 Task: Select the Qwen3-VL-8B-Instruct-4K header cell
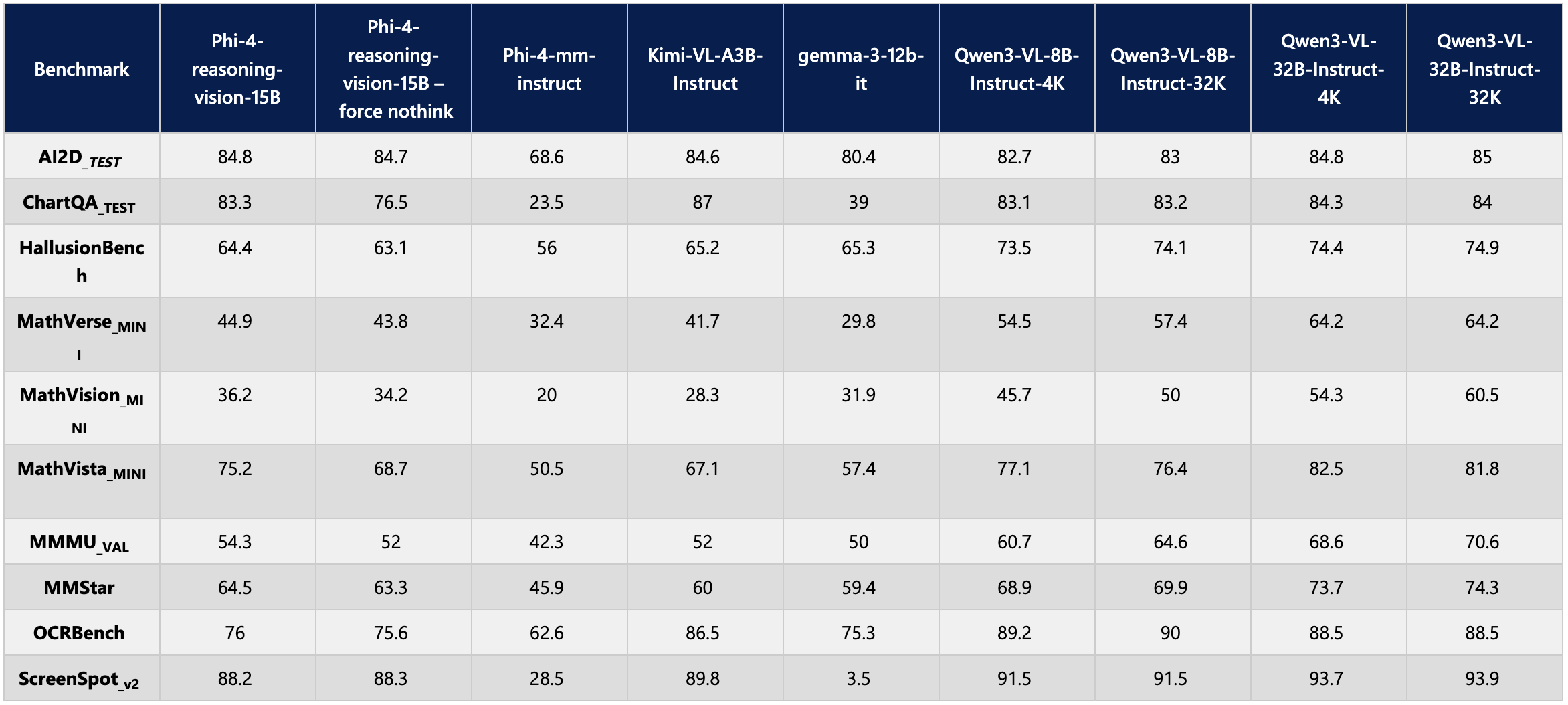1017,69
